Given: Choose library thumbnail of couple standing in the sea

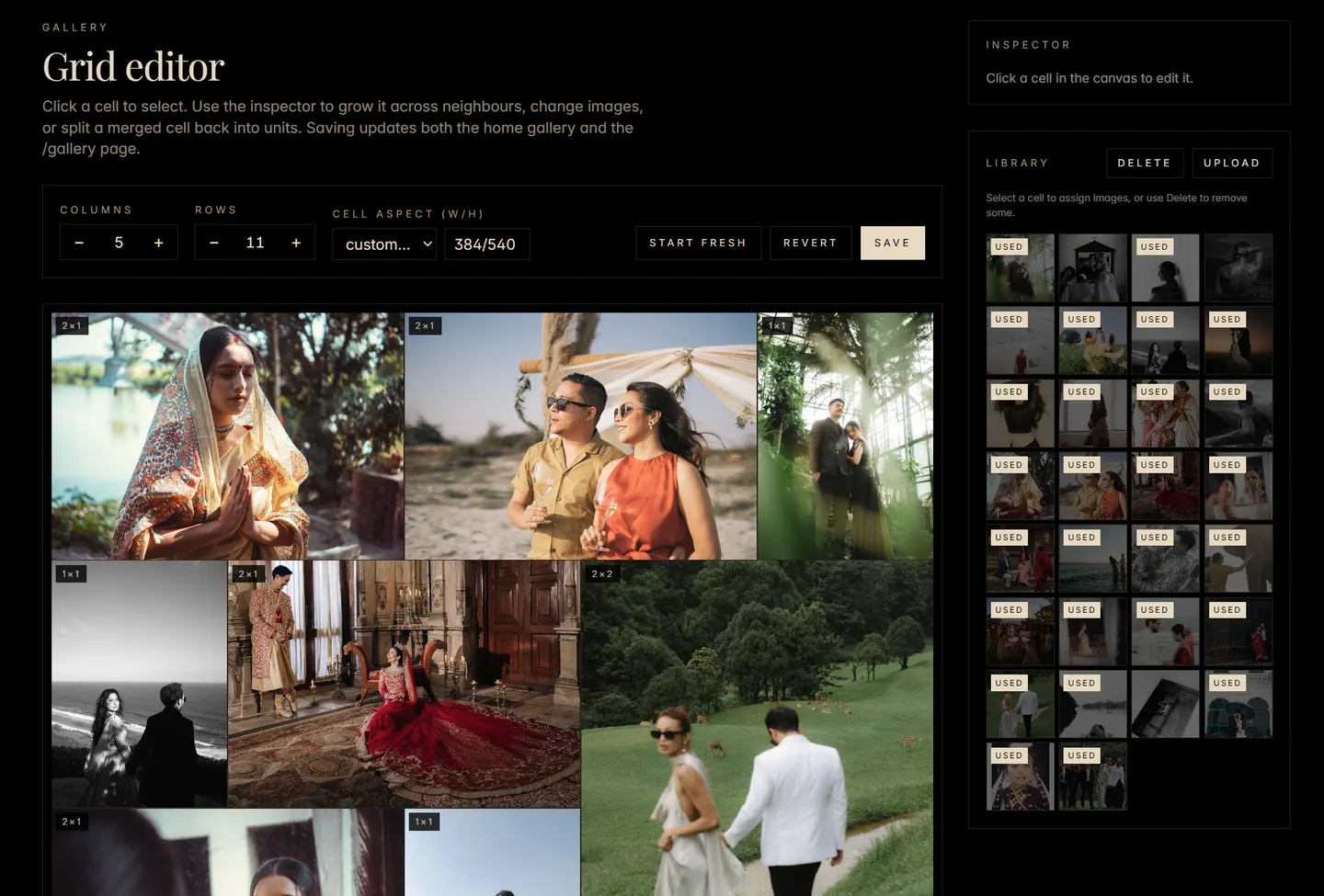Looking at the screenshot, I should click(1093, 559).
